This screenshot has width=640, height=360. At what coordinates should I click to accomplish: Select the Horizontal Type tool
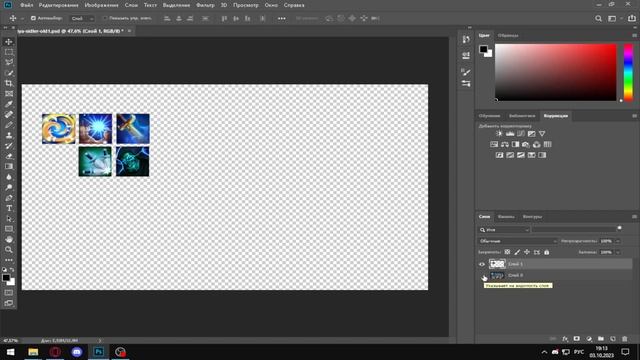[9, 208]
